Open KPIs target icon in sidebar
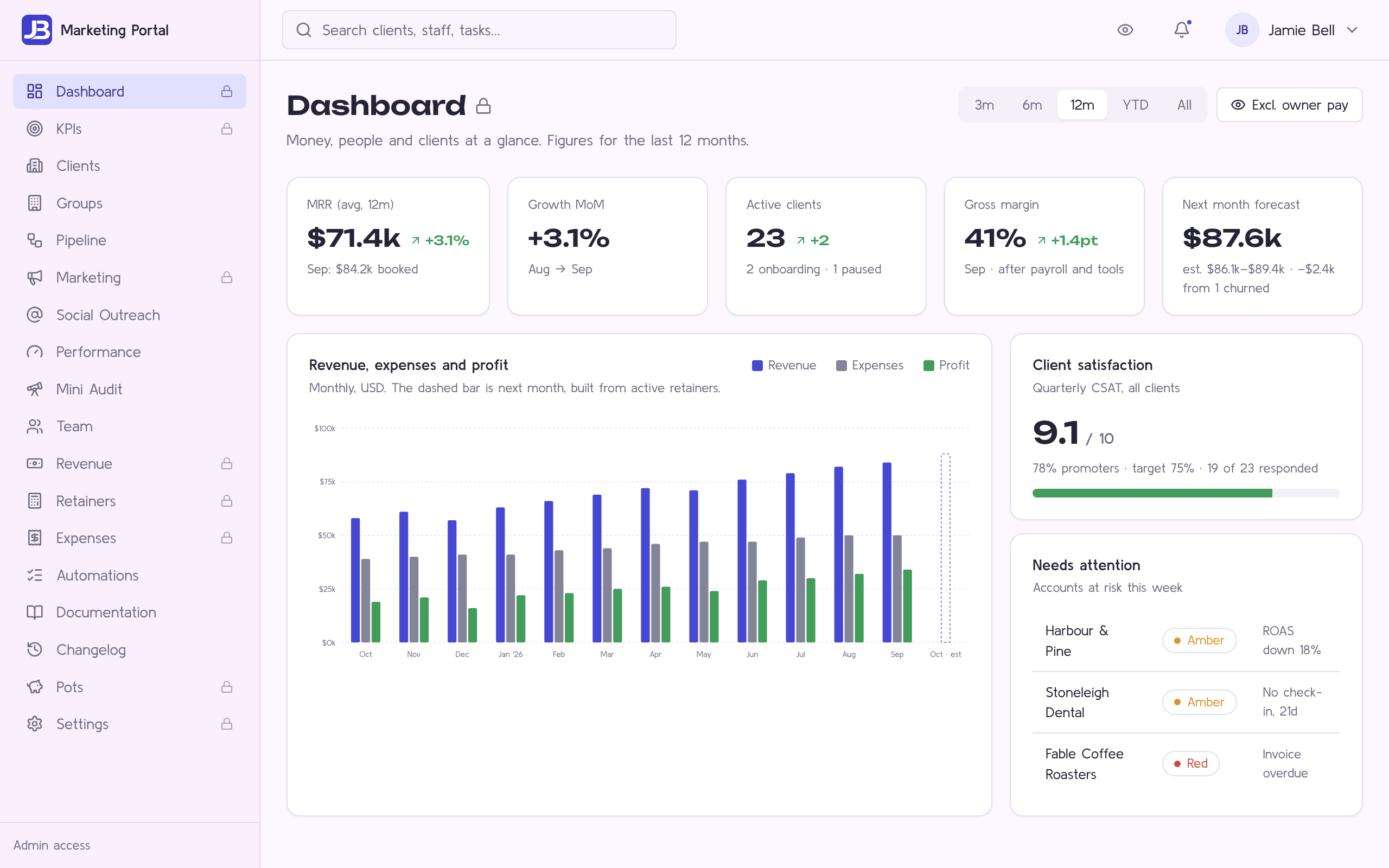The width and height of the screenshot is (1389, 868). click(35, 129)
